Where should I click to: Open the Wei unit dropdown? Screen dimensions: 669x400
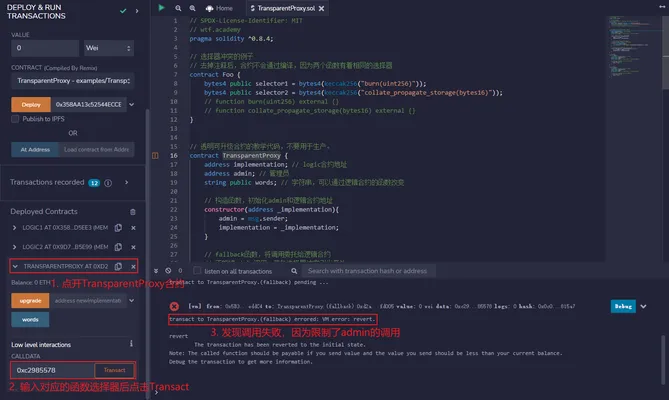pos(108,48)
